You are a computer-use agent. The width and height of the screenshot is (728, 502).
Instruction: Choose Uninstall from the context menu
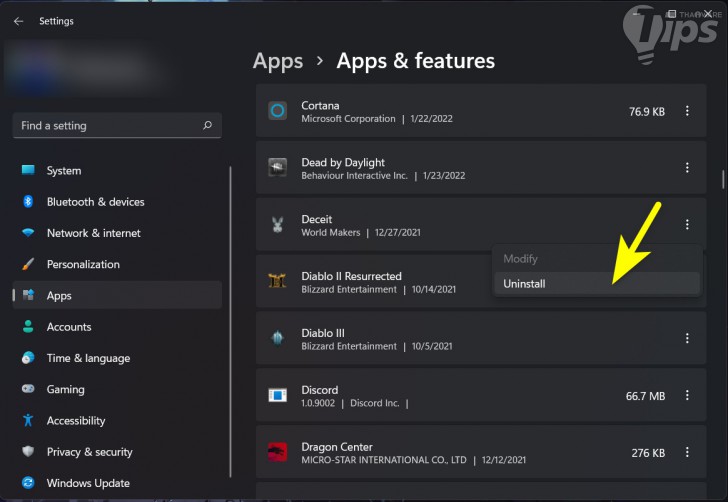(x=524, y=284)
